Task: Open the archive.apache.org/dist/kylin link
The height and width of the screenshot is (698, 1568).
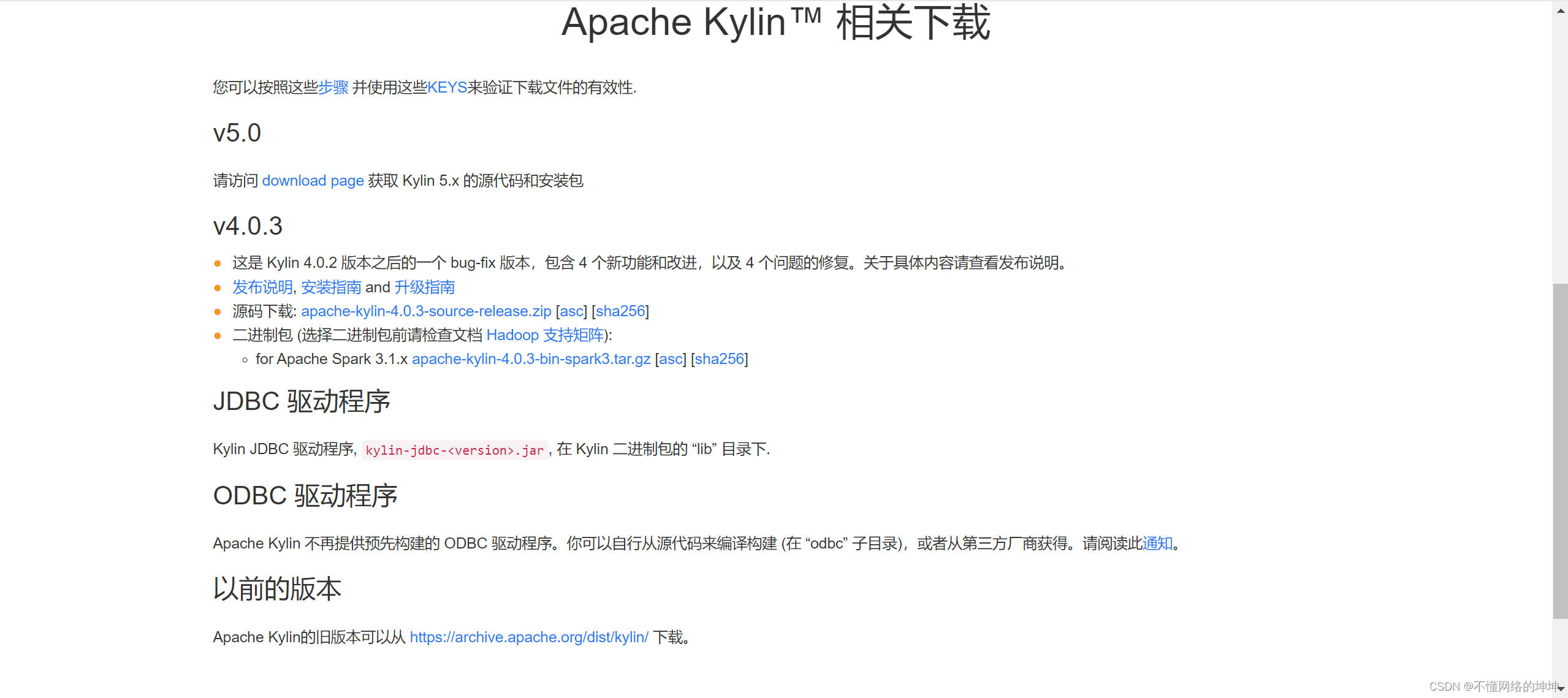Action: (529, 637)
